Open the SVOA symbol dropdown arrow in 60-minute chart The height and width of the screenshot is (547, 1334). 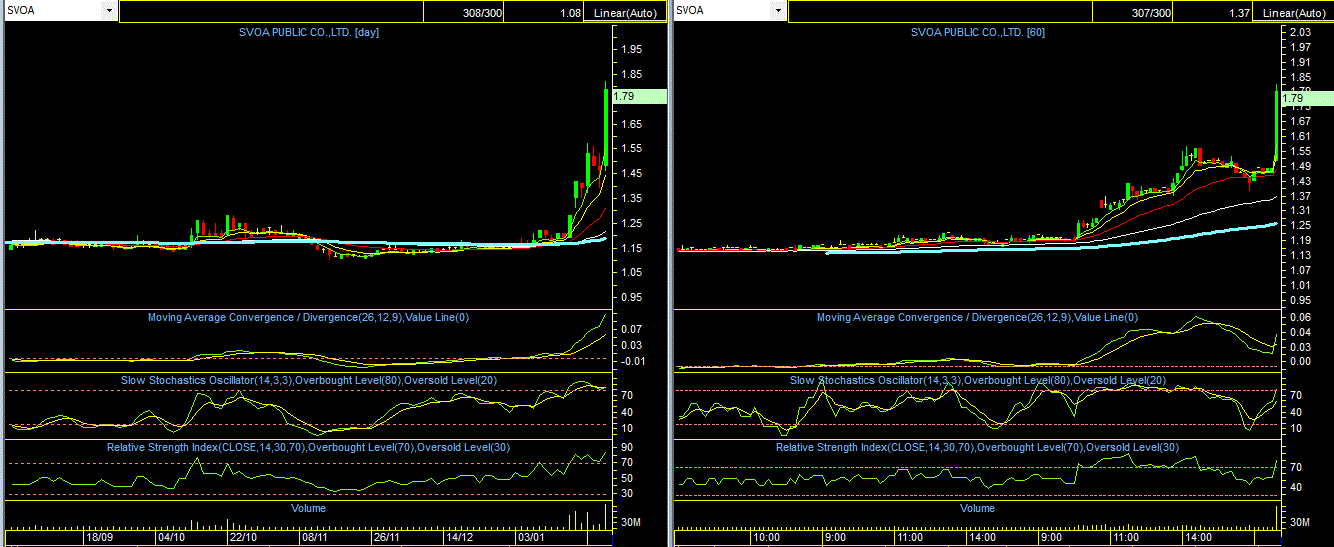[777, 11]
